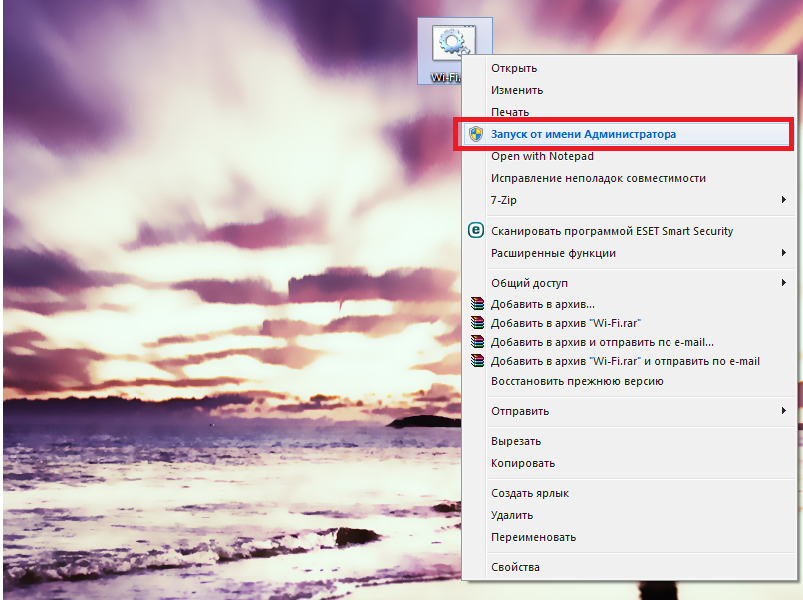This screenshot has width=803, height=600.
Task: Choose 'Копировать' from the menu
Action: pos(629,463)
